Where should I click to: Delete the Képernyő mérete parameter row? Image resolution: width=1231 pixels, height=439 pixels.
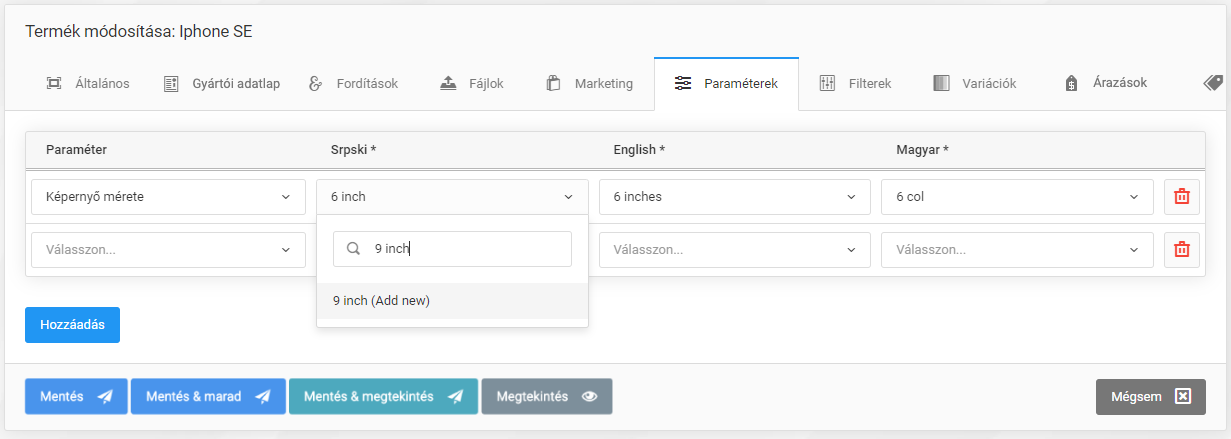point(1182,197)
